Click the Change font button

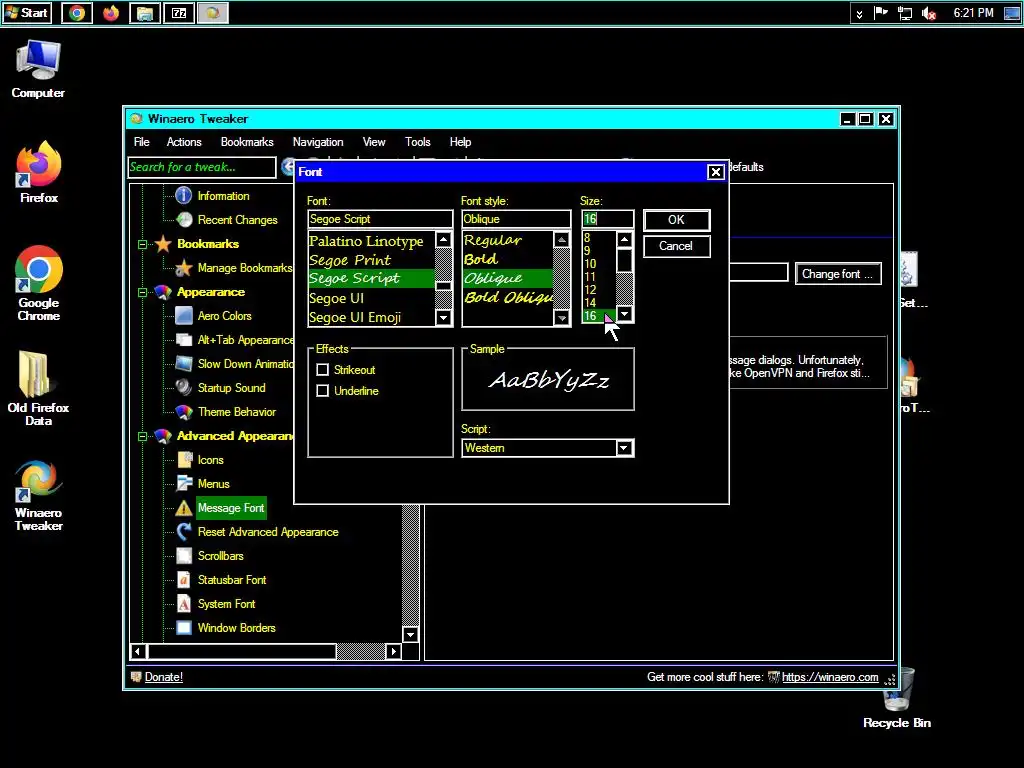(x=838, y=274)
